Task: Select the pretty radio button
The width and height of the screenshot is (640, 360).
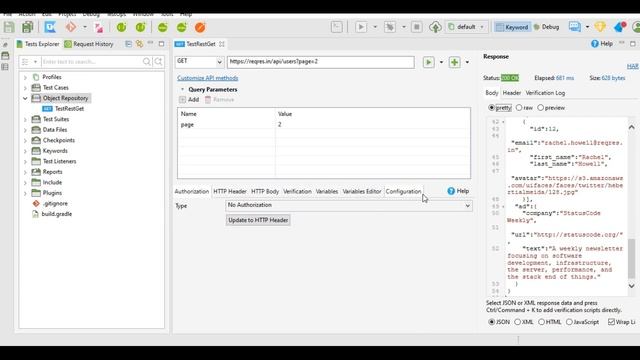Action: click(491, 108)
